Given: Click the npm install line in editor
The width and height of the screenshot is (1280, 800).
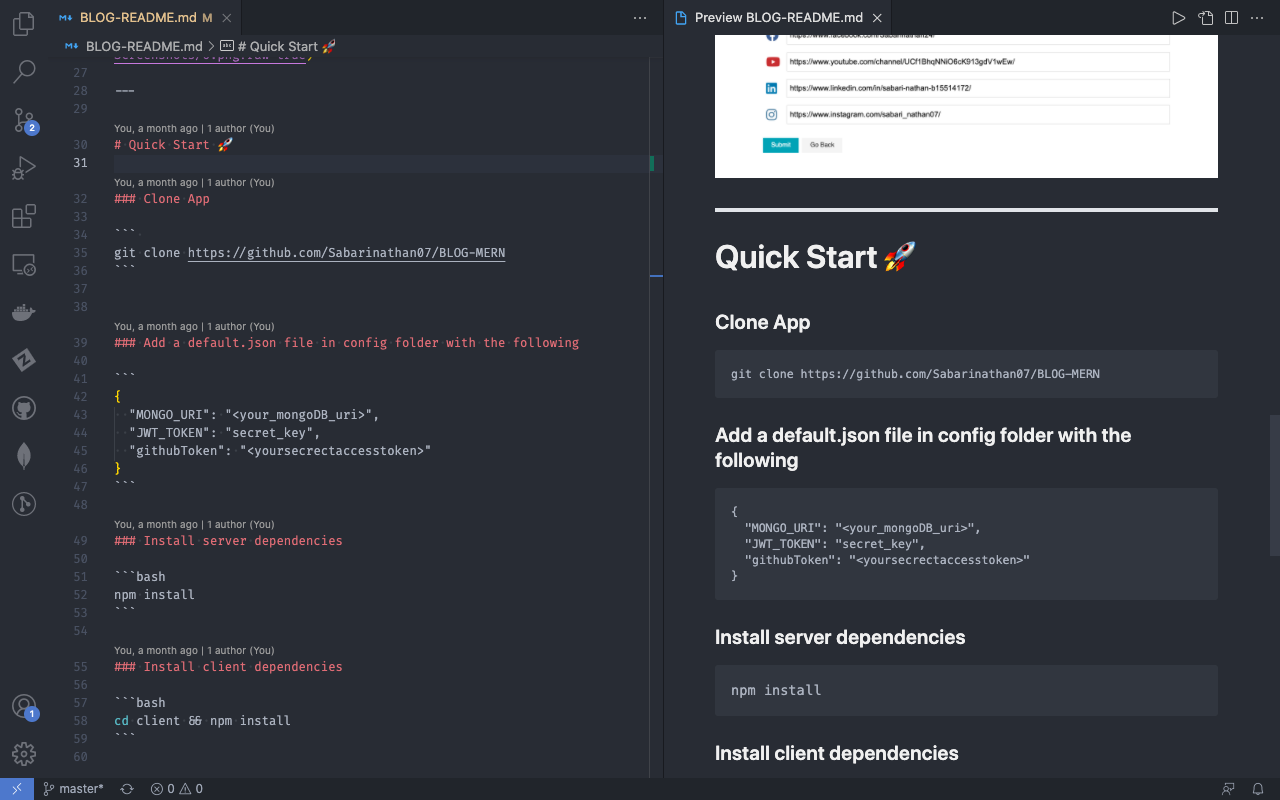Looking at the screenshot, I should coord(154,595).
